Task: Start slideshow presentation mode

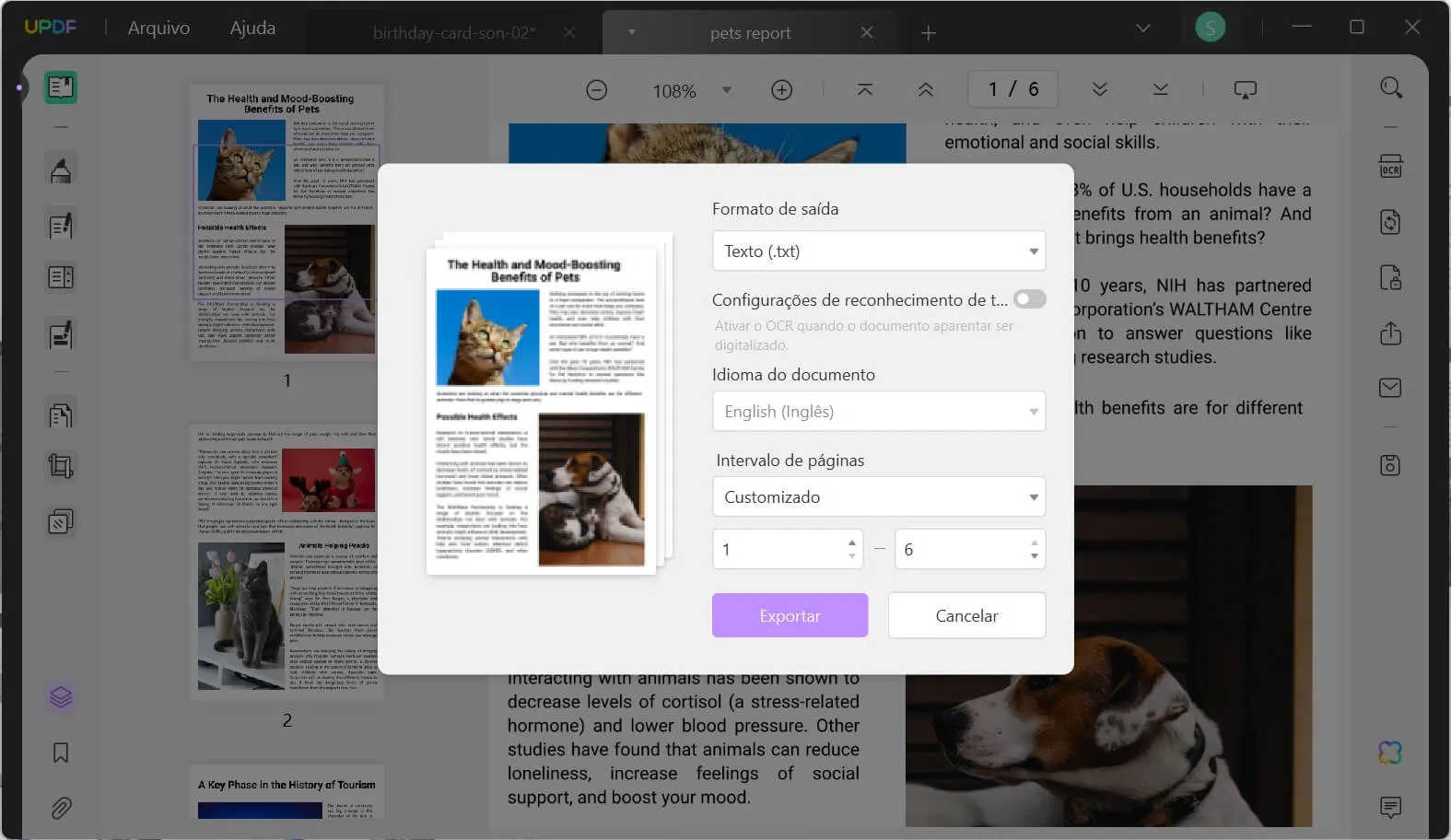Action: tap(1246, 89)
